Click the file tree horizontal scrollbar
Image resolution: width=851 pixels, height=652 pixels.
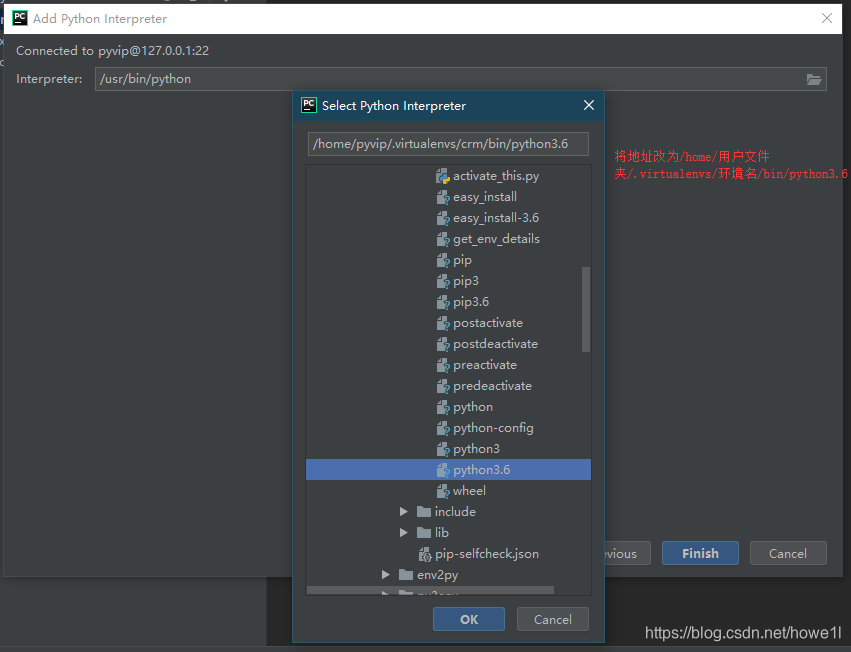[430, 590]
